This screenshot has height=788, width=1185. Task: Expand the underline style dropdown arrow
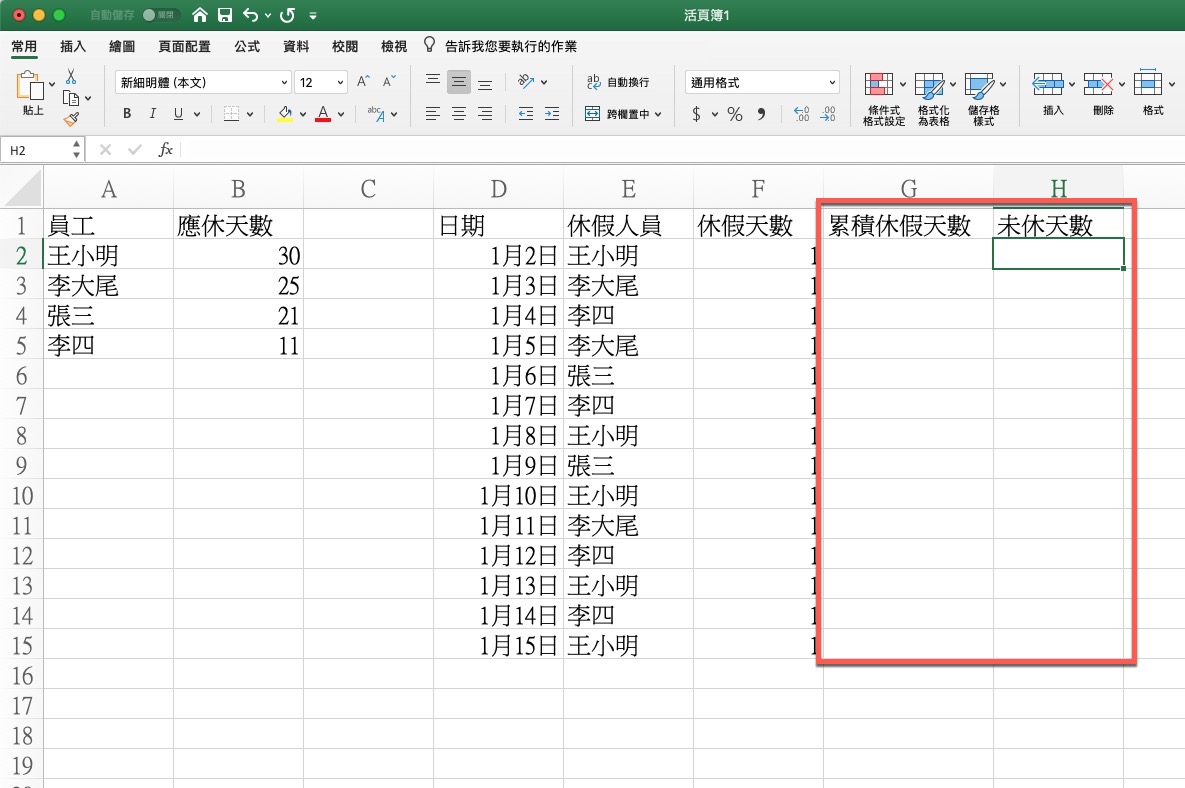tap(196, 115)
